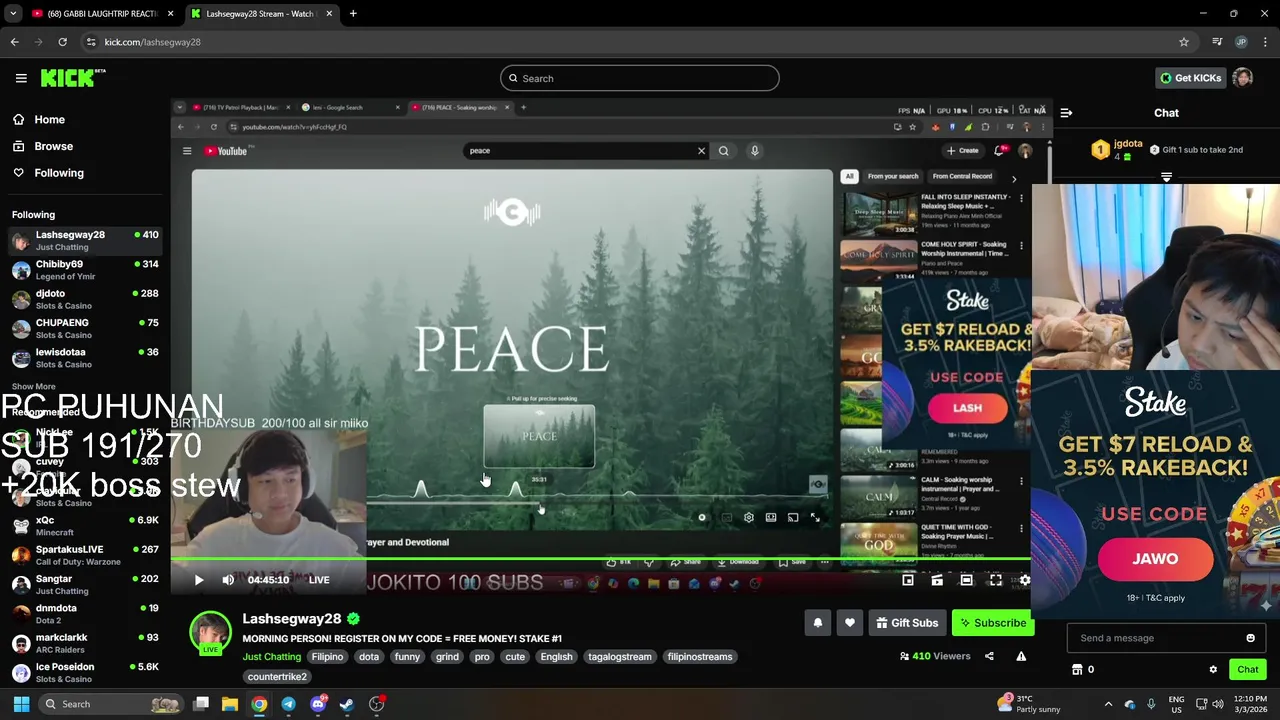The image size is (1280, 720).
Task: Open CHUPAENG channel in sidebar
Action: [85, 328]
